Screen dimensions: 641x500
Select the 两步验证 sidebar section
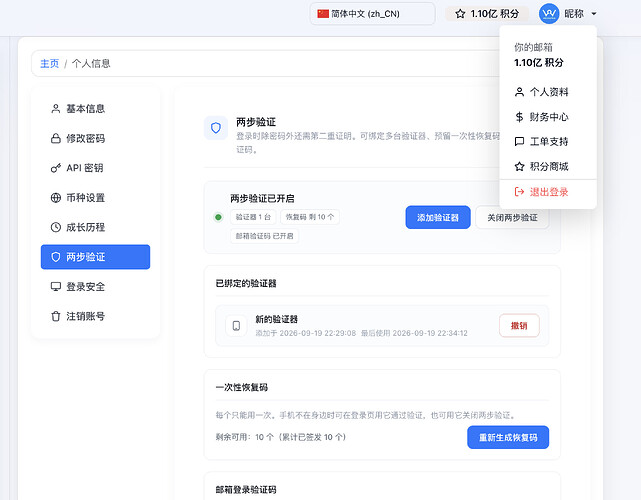point(95,257)
